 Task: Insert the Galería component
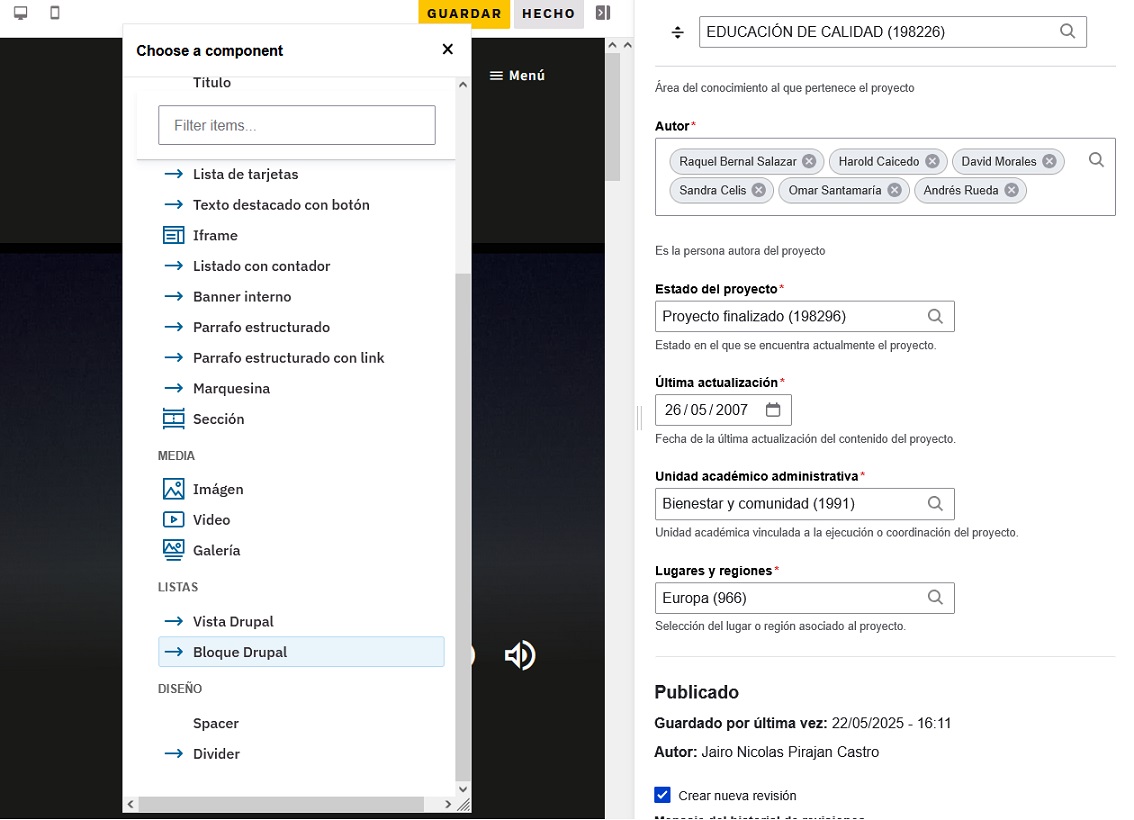click(x=216, y=551)
